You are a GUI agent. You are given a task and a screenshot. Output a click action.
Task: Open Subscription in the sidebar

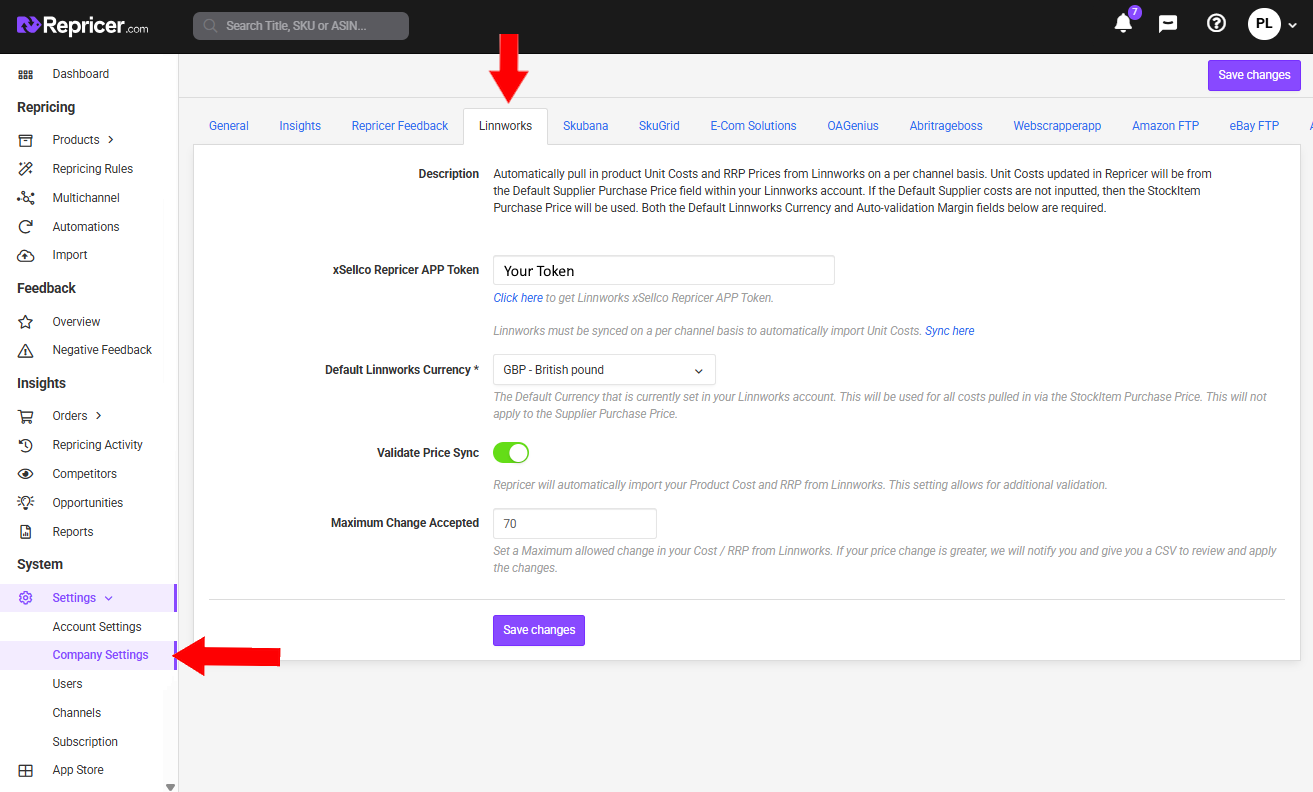tap(85, 742)
